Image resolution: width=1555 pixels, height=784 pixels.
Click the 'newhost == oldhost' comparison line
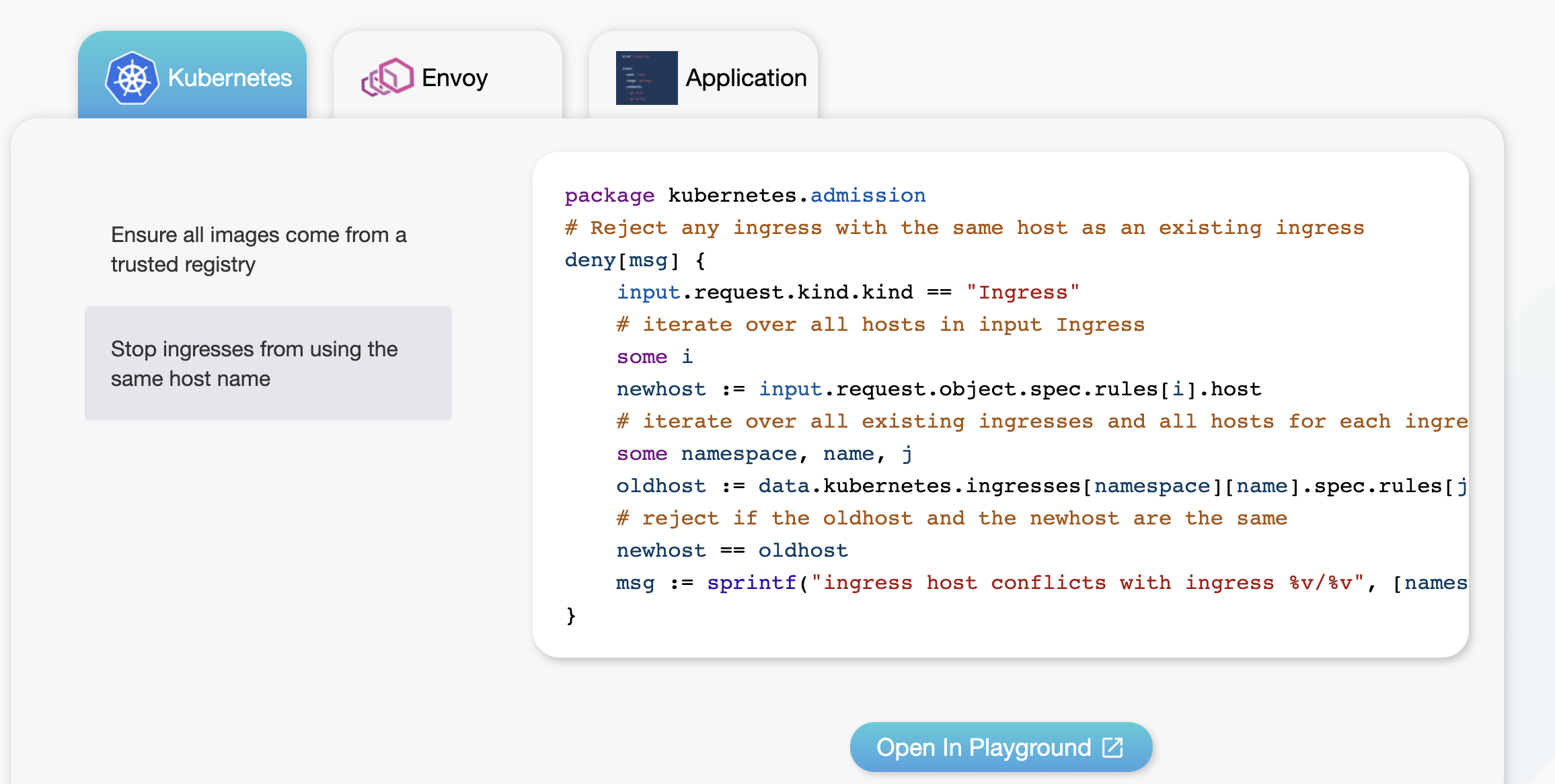click(x=732, y=551)
